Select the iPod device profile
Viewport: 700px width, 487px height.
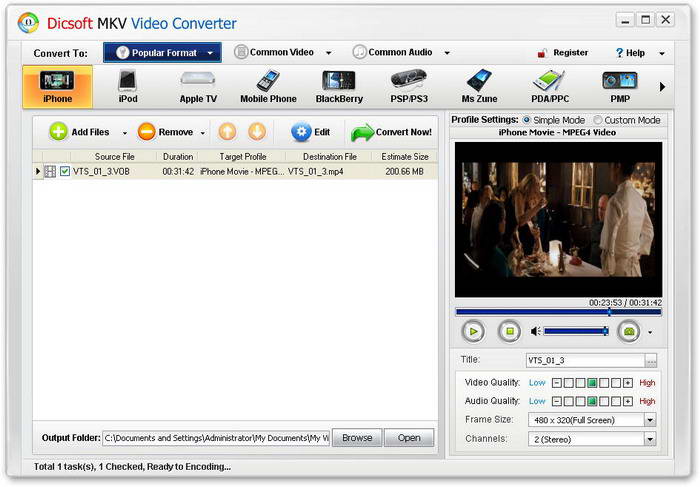pos(128,87)
